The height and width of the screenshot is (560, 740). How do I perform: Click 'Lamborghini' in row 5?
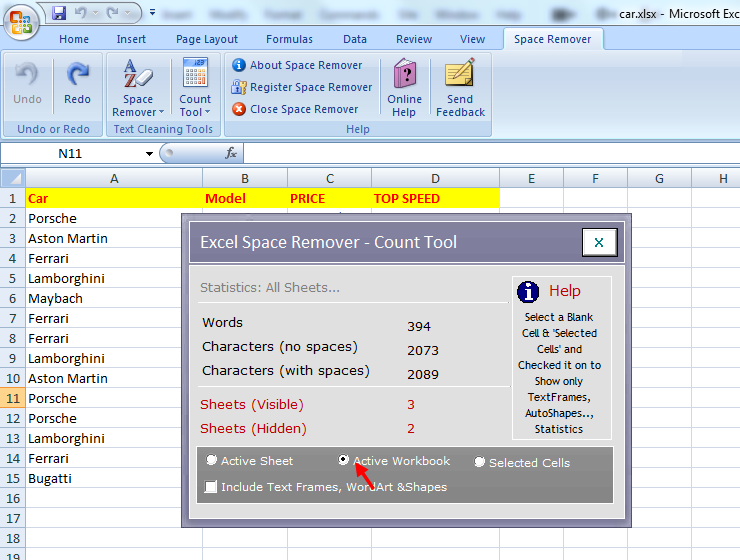coord(104,278)
